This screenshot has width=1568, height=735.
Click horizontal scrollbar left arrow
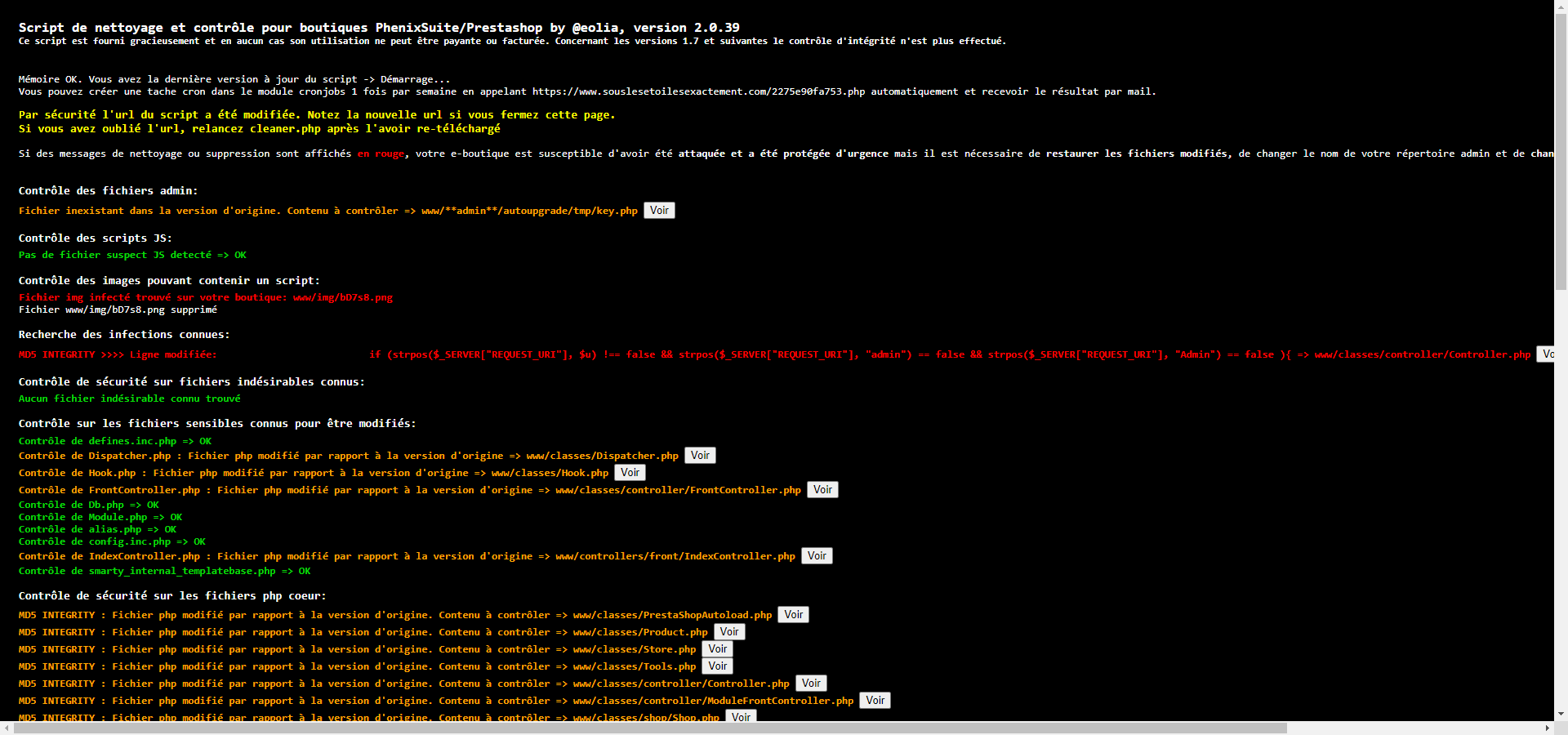(x=7, y=728)
